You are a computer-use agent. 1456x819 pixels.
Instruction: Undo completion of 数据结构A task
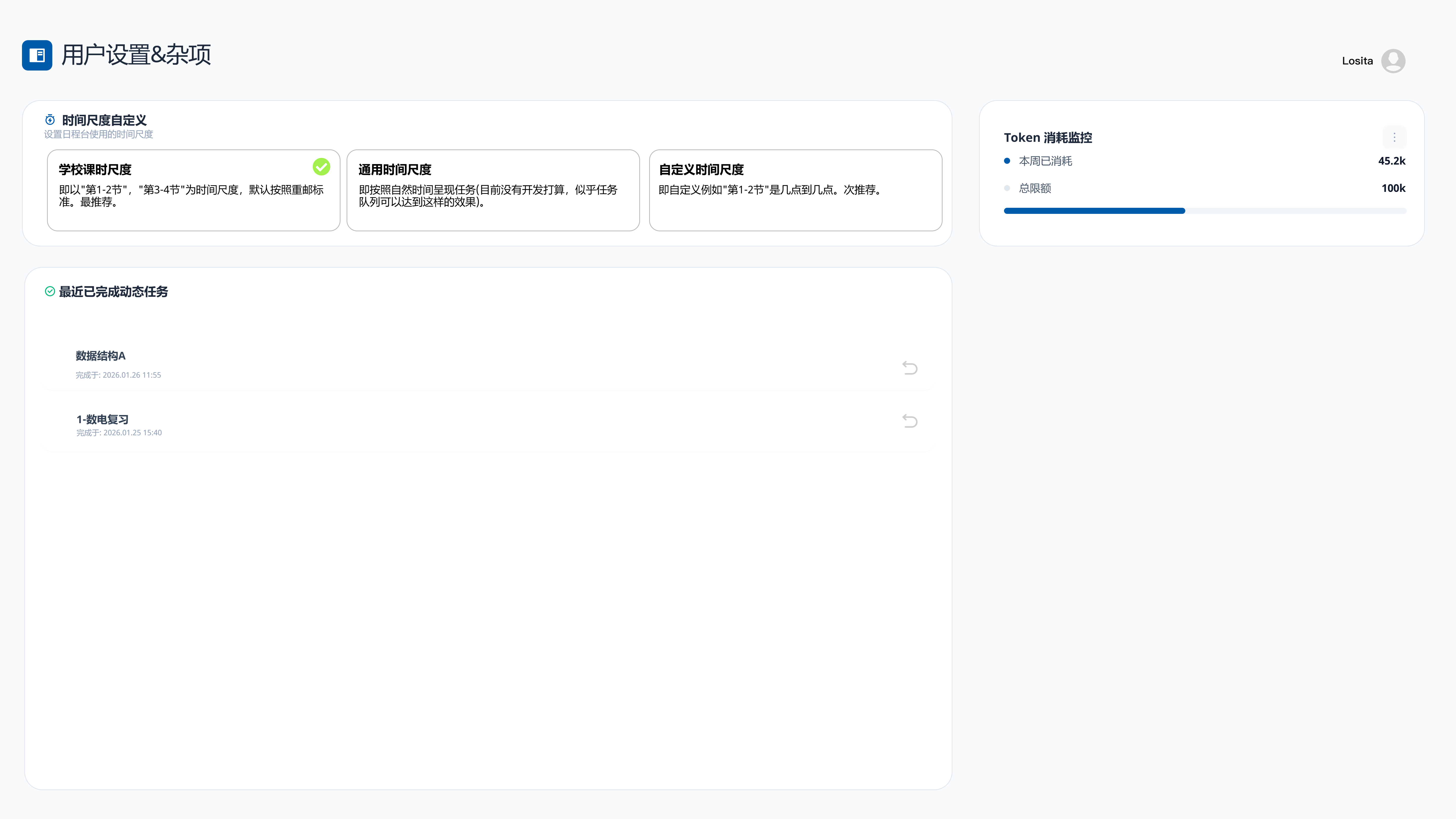click(x=910, y=368)
